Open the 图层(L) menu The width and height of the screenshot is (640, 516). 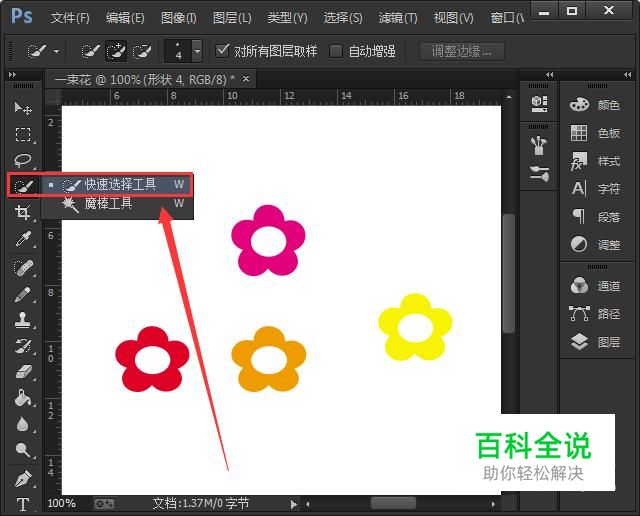[232, 18]
